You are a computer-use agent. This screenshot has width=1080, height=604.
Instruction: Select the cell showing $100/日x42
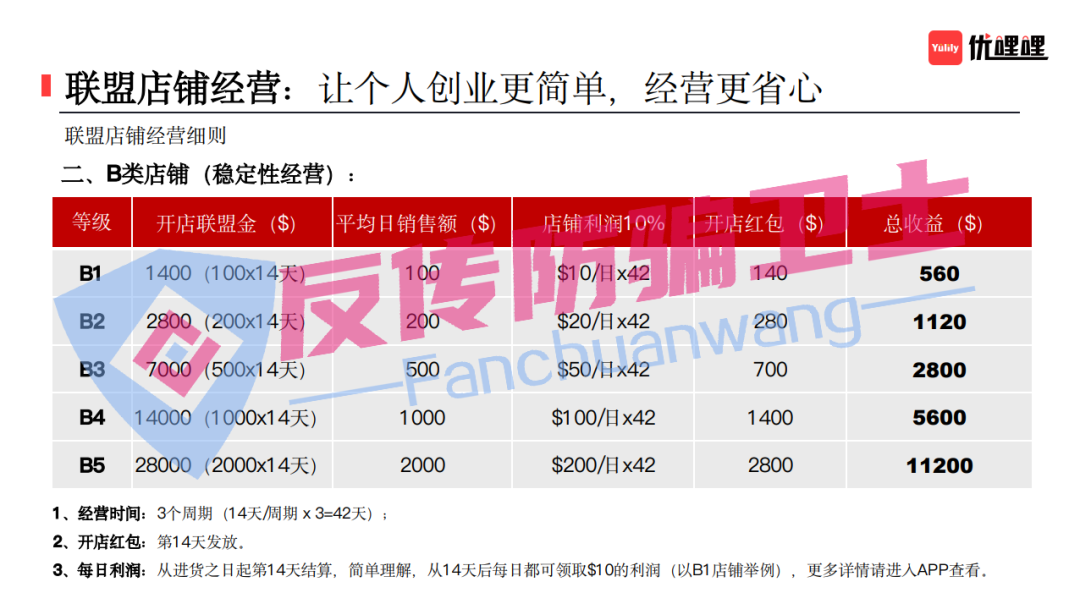pos(601,417)
